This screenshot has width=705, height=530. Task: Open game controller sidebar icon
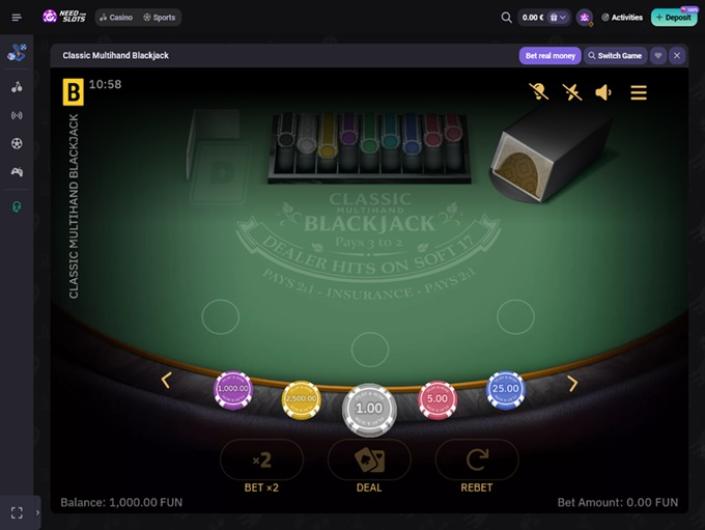point(17,172)
